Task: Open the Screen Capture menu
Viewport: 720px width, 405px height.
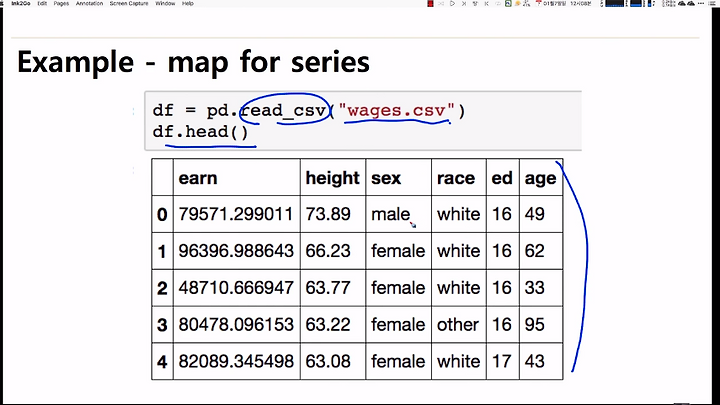Action: point(129,3)
